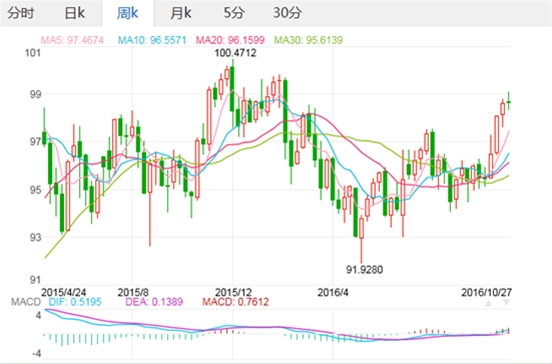The width and height of the screenshot is (552, 364).
Task: Click the MA20: 96.1599 legend label
Action: (x=230, y=40)
